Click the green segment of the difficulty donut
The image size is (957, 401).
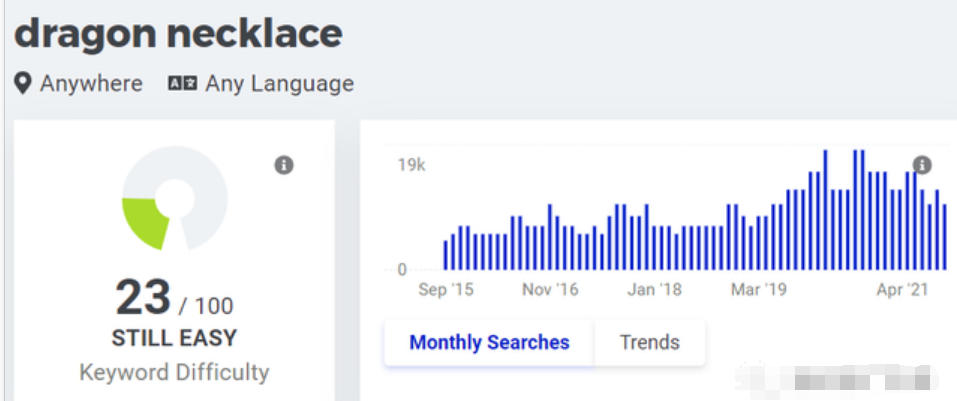142,220
